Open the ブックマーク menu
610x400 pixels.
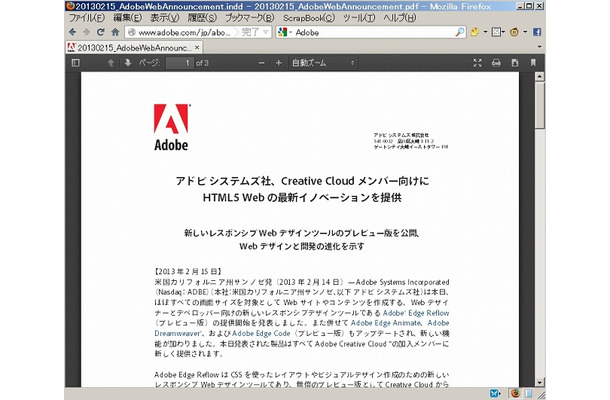click(x=249, y=18)
